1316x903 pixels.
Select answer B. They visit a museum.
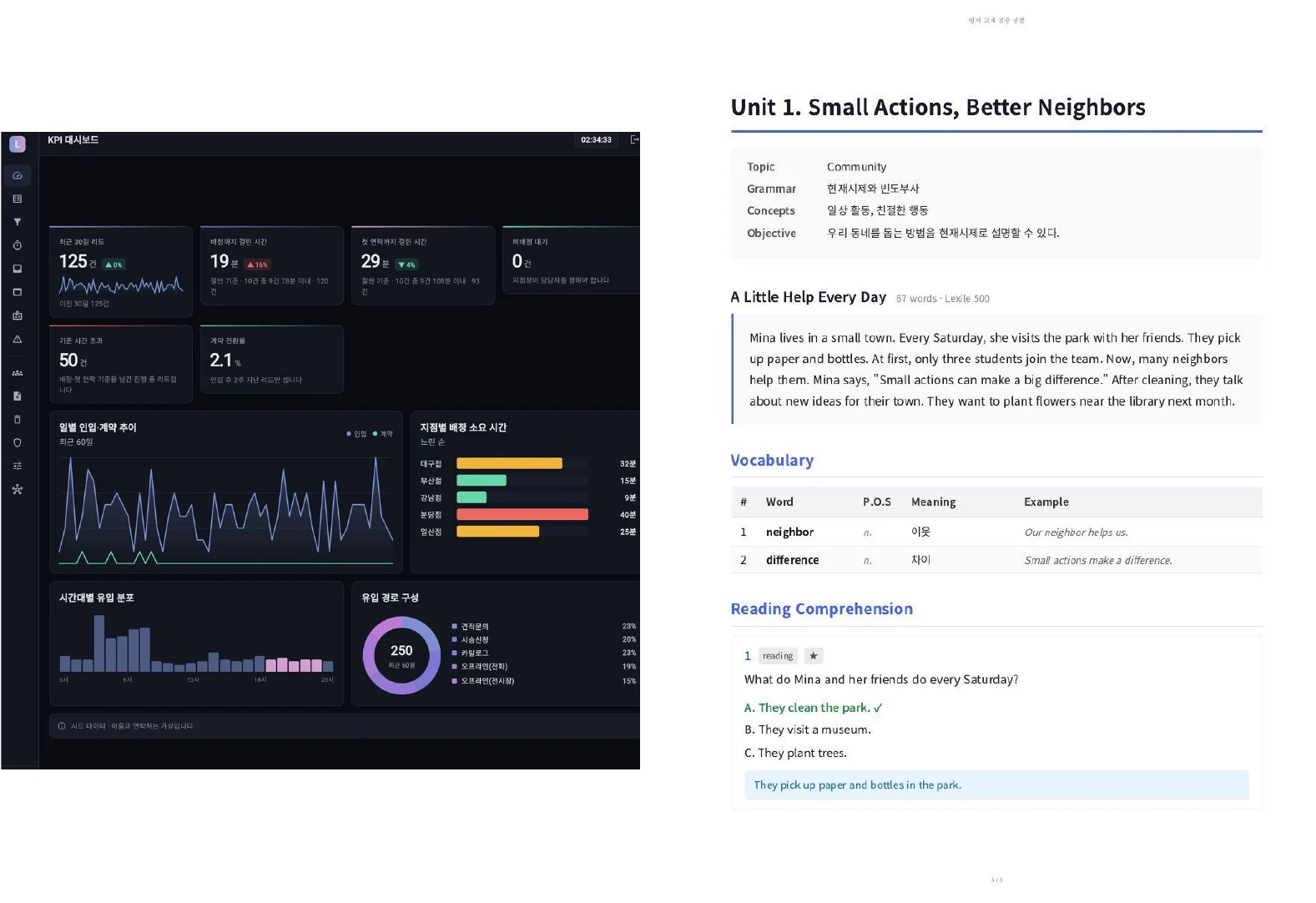807,729
